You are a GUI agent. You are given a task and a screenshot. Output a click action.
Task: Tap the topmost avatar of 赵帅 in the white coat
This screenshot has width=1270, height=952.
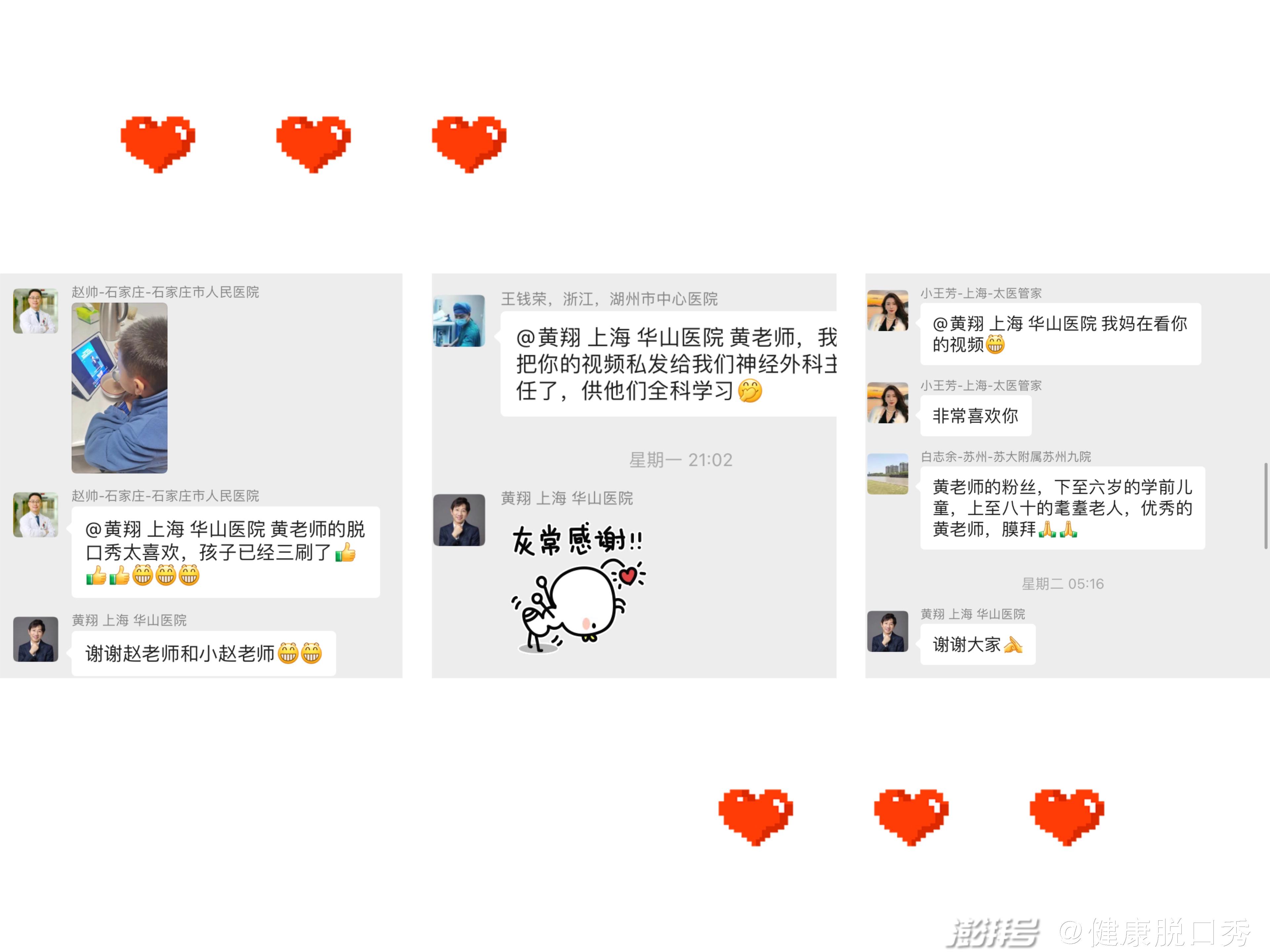(x=36, y=311)
